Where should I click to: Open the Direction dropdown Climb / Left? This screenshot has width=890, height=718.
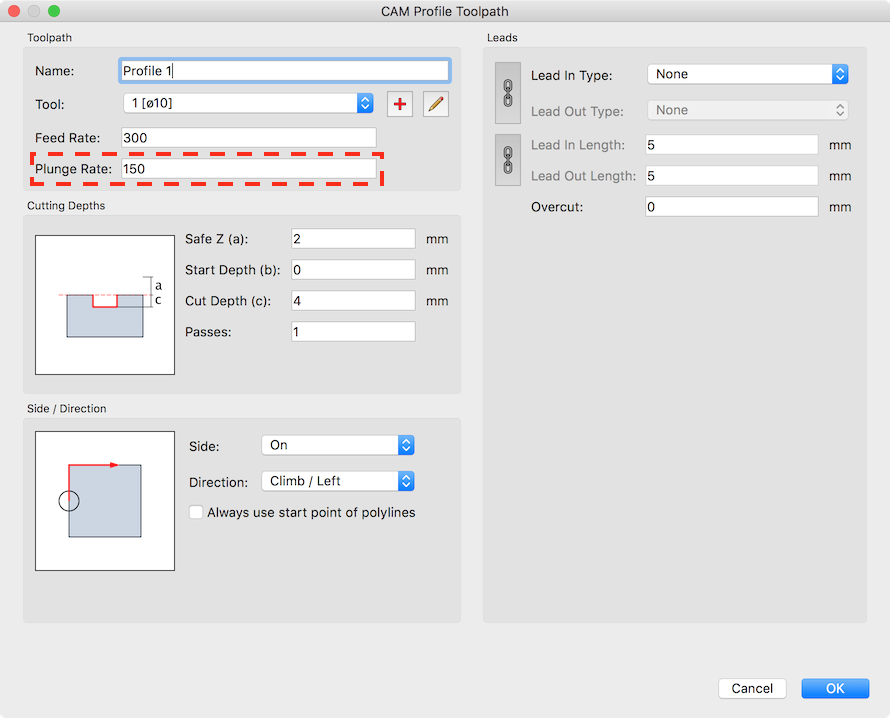pos(337,481)
